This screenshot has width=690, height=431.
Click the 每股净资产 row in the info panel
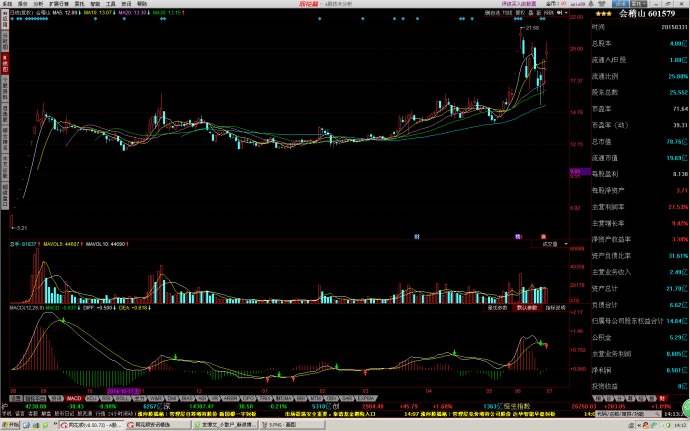point(640,190)
